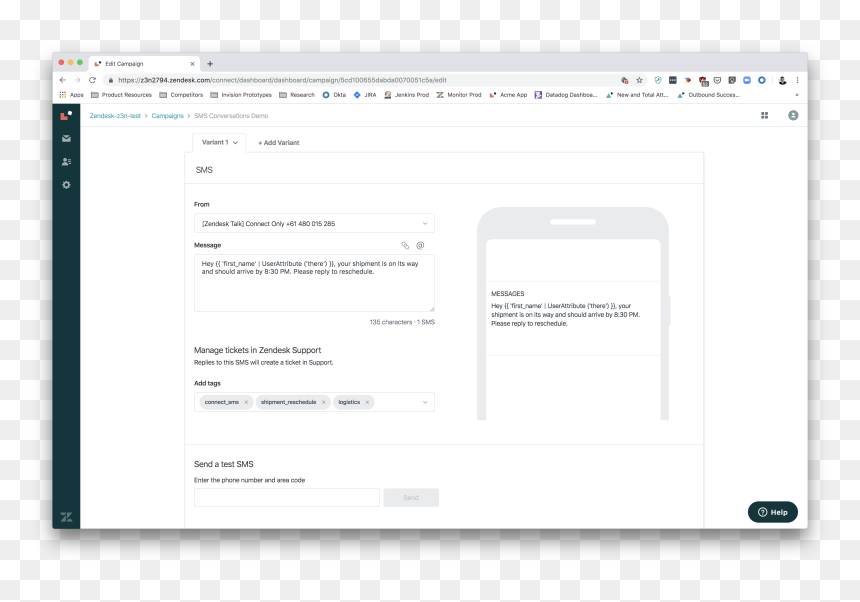
Task: Click the Zendesk-z3n-test breadcrumb link
Action: [115, 116]
